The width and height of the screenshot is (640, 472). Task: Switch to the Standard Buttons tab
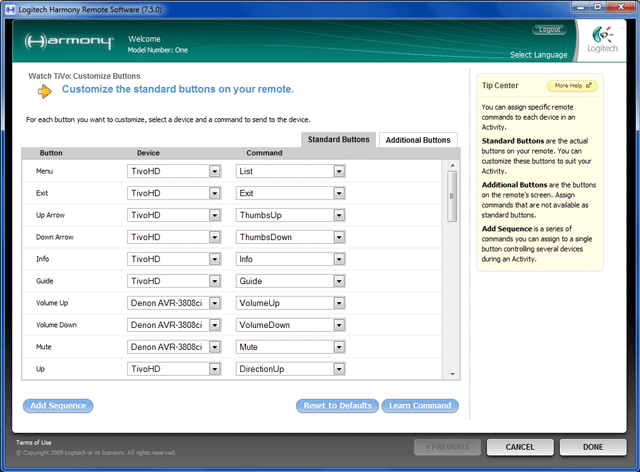(338, 140)
